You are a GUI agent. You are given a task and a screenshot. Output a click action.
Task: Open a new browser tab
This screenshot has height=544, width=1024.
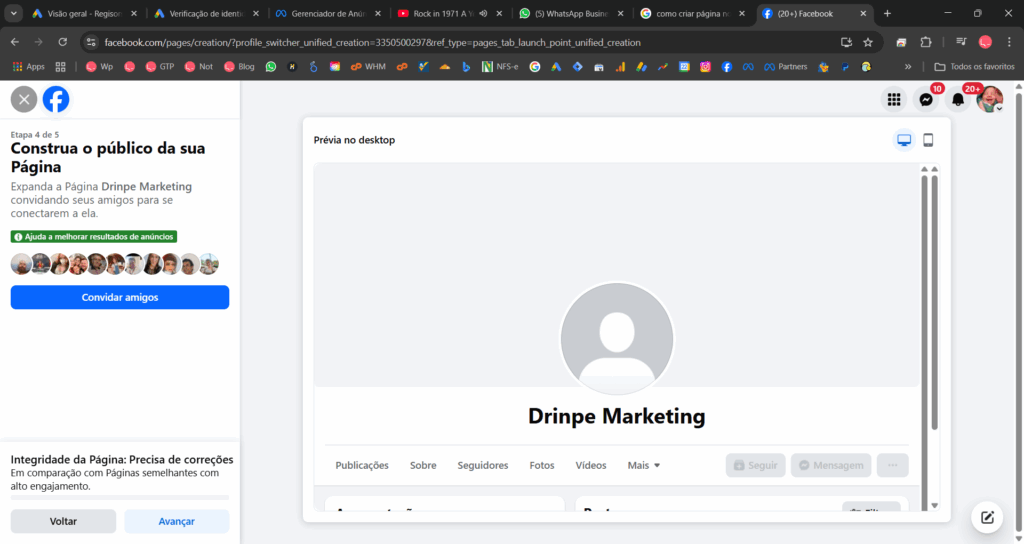pyautogui.click(x=887, y=13)
